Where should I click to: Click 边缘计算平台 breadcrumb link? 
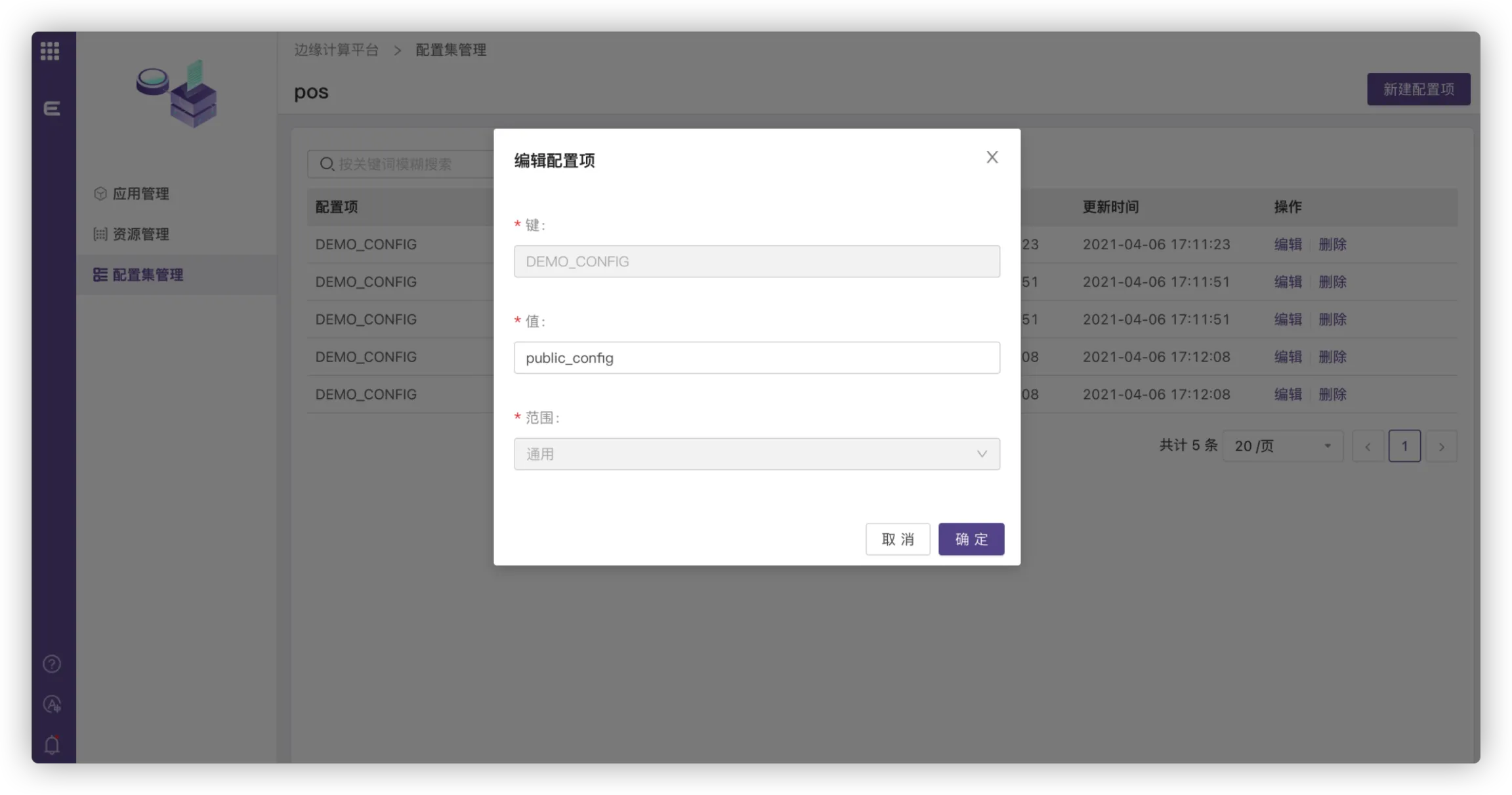point(336,50)
